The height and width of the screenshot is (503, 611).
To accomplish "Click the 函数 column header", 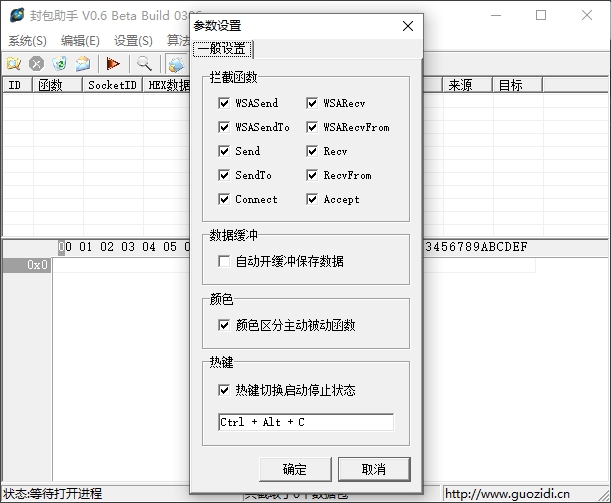I will click(x=58, y=85).
